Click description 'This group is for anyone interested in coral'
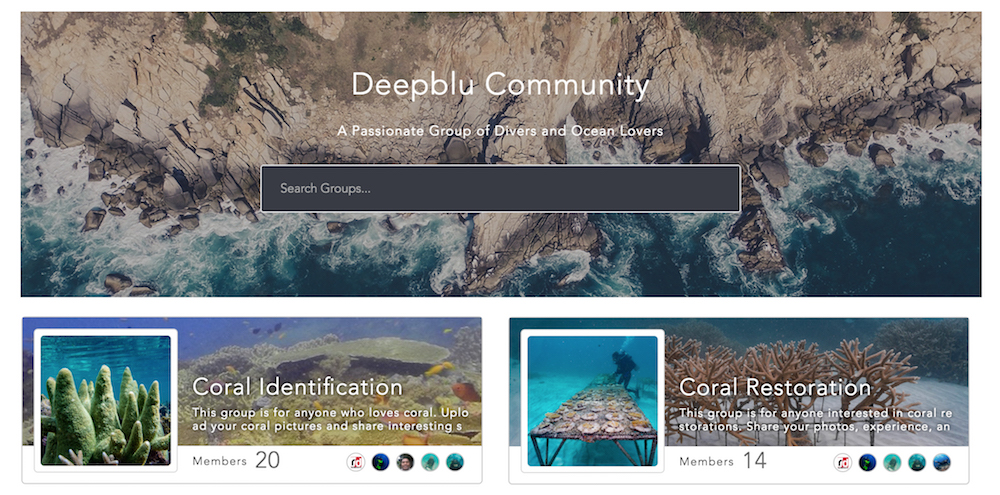 click(x=815, y=419)
